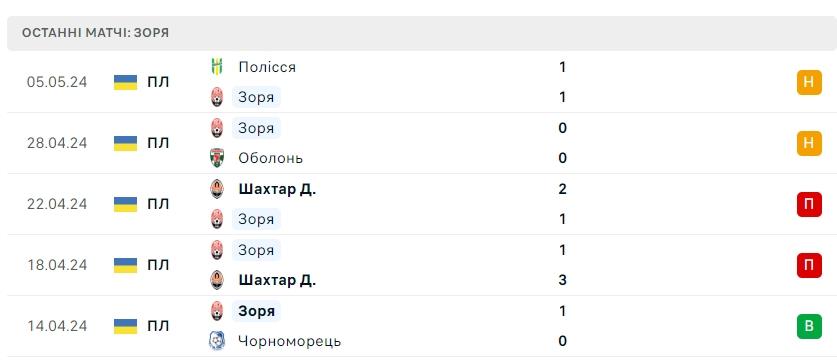Select bold Зоря name in 14.04.24 match
The height and width of the screenshot is (364, 837).
(256, 311)
